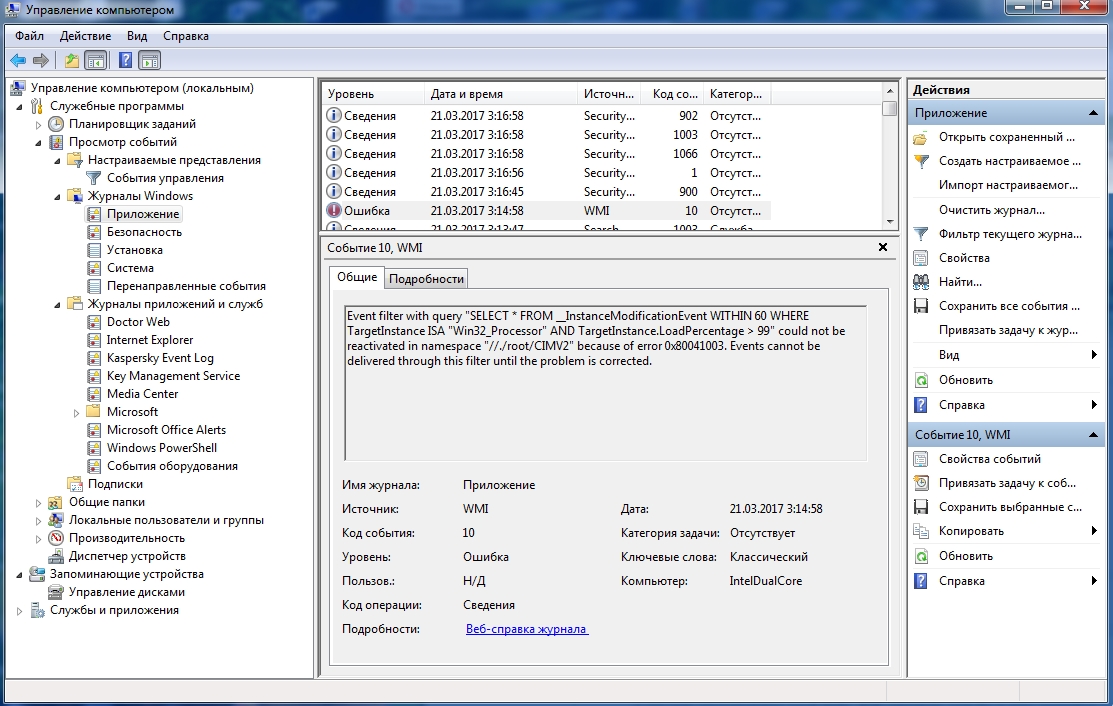The width and height of the screenshot is (1113, 706).
Task: Click the Up one level folder icon
Action: click(72, 60)
